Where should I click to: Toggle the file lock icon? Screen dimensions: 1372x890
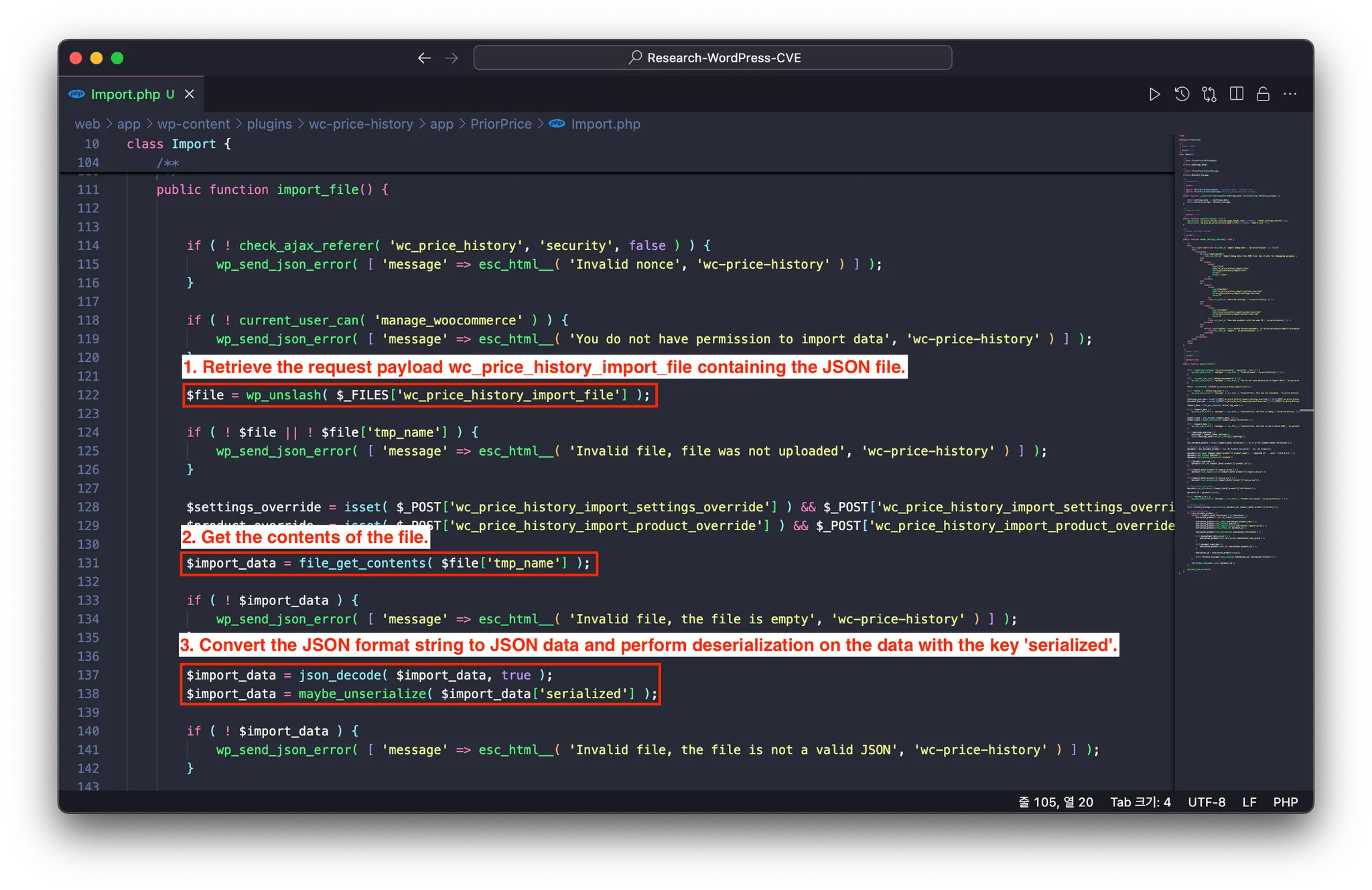(x=1263, y=94)
